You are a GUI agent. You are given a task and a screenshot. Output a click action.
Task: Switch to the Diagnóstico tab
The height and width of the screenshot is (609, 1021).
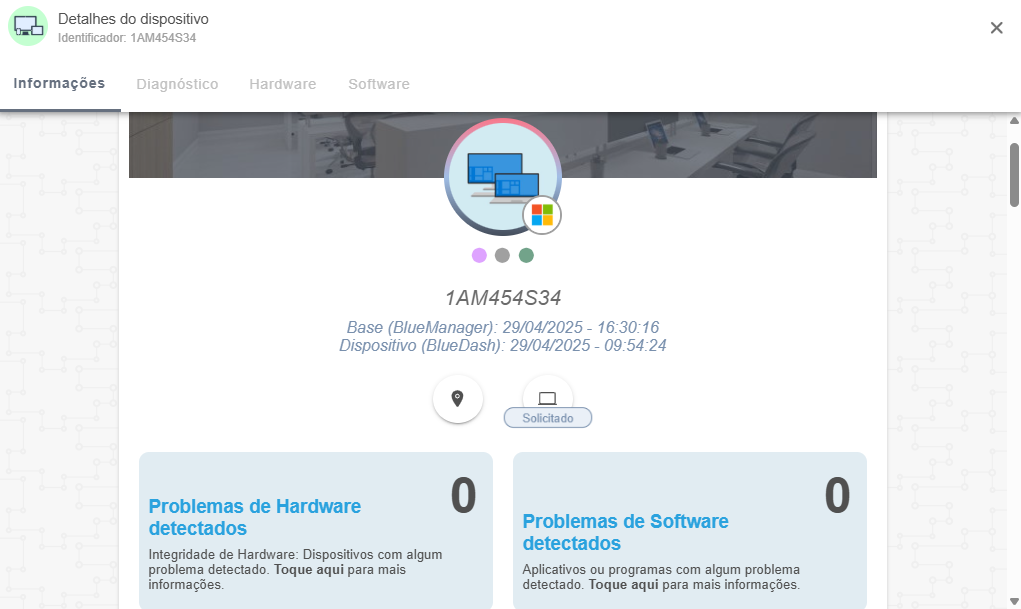pos(177,84)
